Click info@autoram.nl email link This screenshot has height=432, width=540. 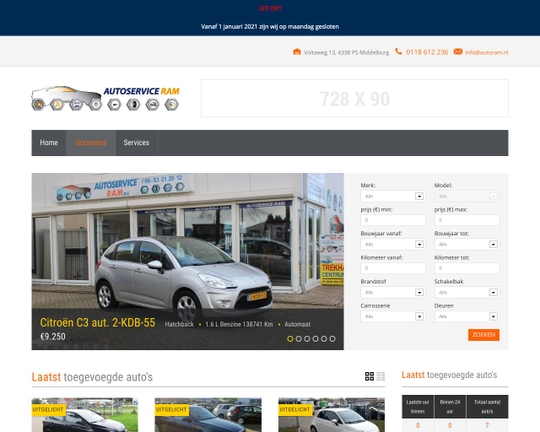(487, 52)
